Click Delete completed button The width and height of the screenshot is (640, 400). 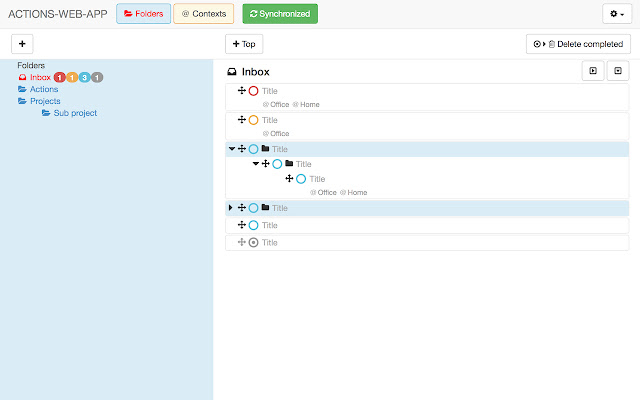click(x=578, y=44)
